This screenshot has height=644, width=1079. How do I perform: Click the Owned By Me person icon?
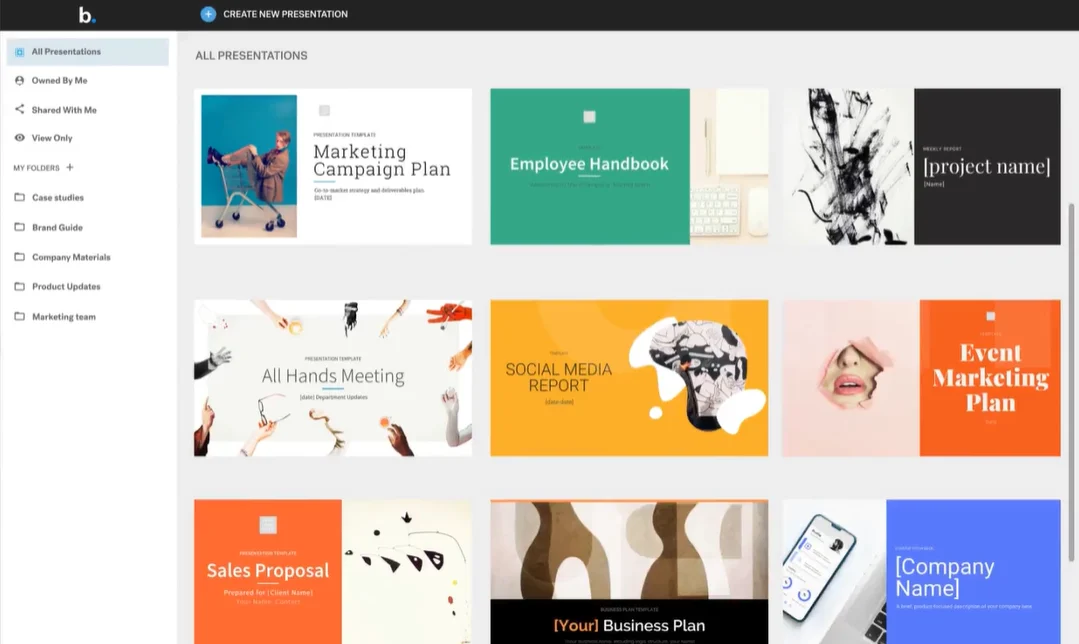click(x=20, y=80)
